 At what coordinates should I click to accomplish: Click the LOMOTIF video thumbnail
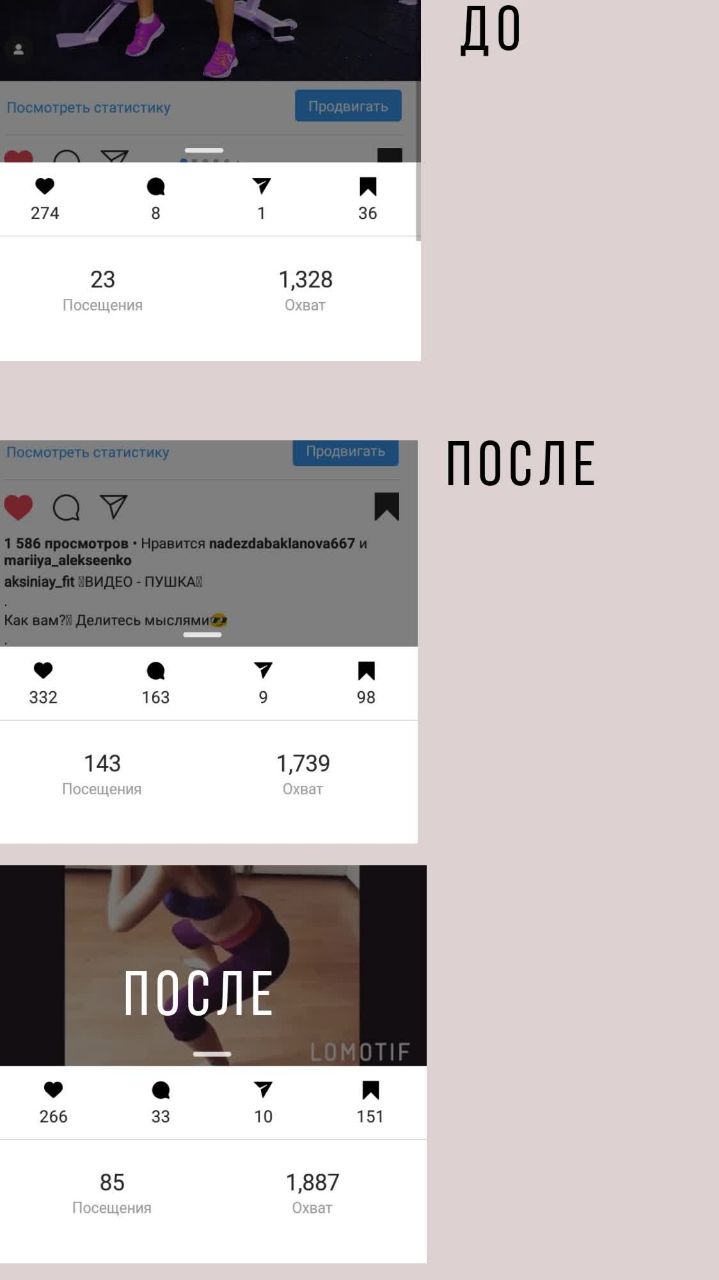212,965
